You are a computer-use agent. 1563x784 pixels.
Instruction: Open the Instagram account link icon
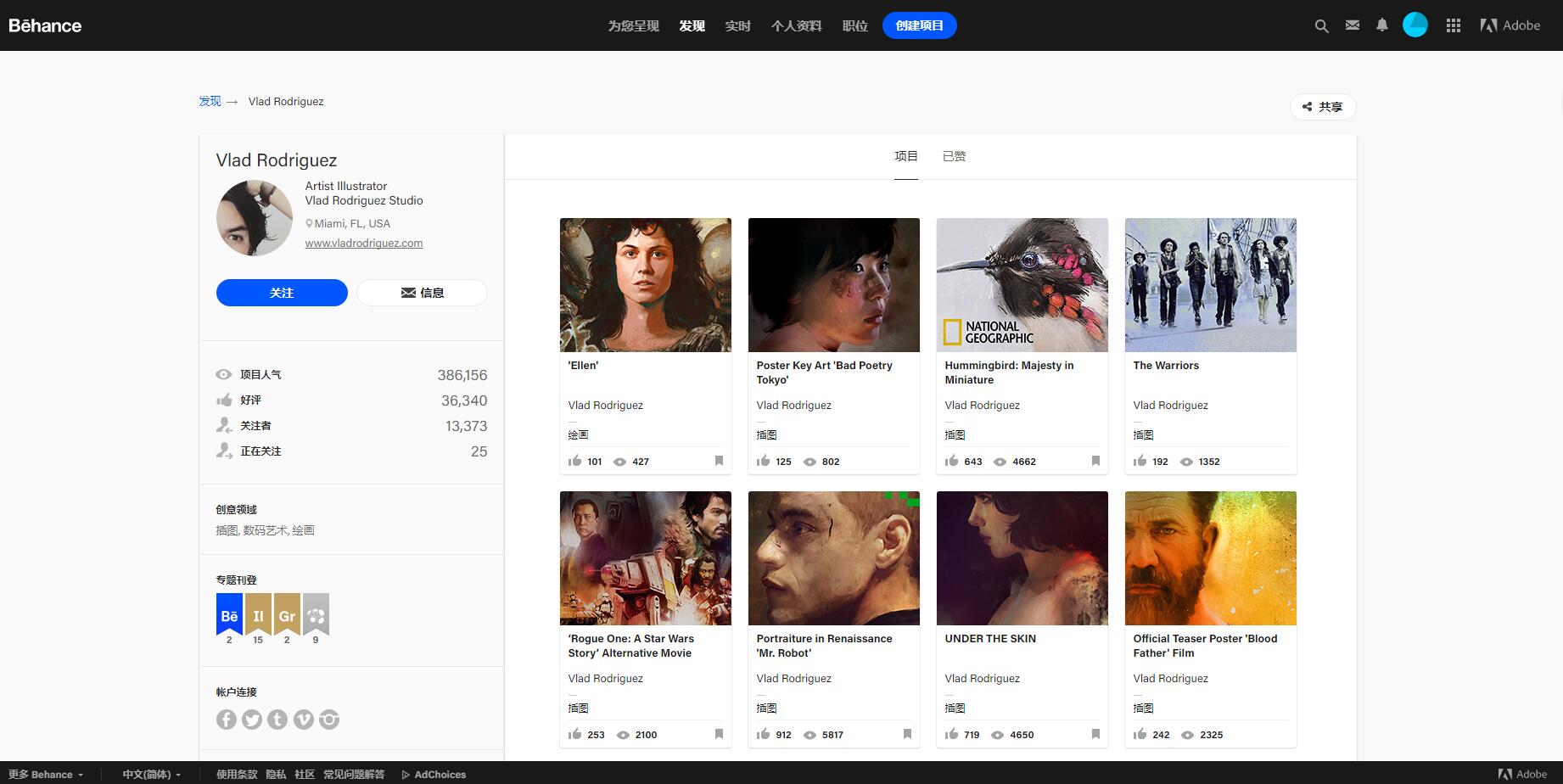(x=329, y=720)
